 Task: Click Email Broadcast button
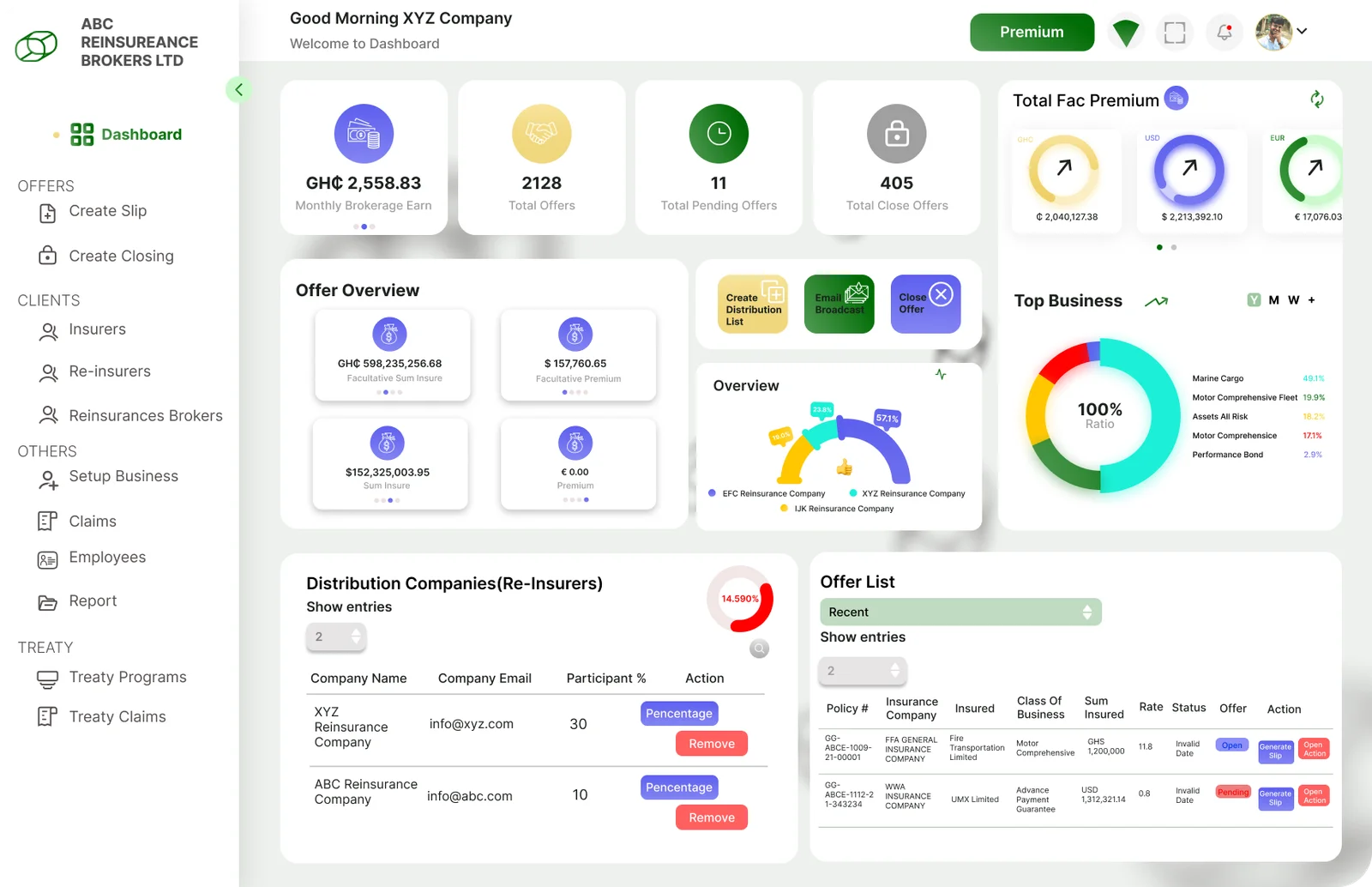(839, 304)
